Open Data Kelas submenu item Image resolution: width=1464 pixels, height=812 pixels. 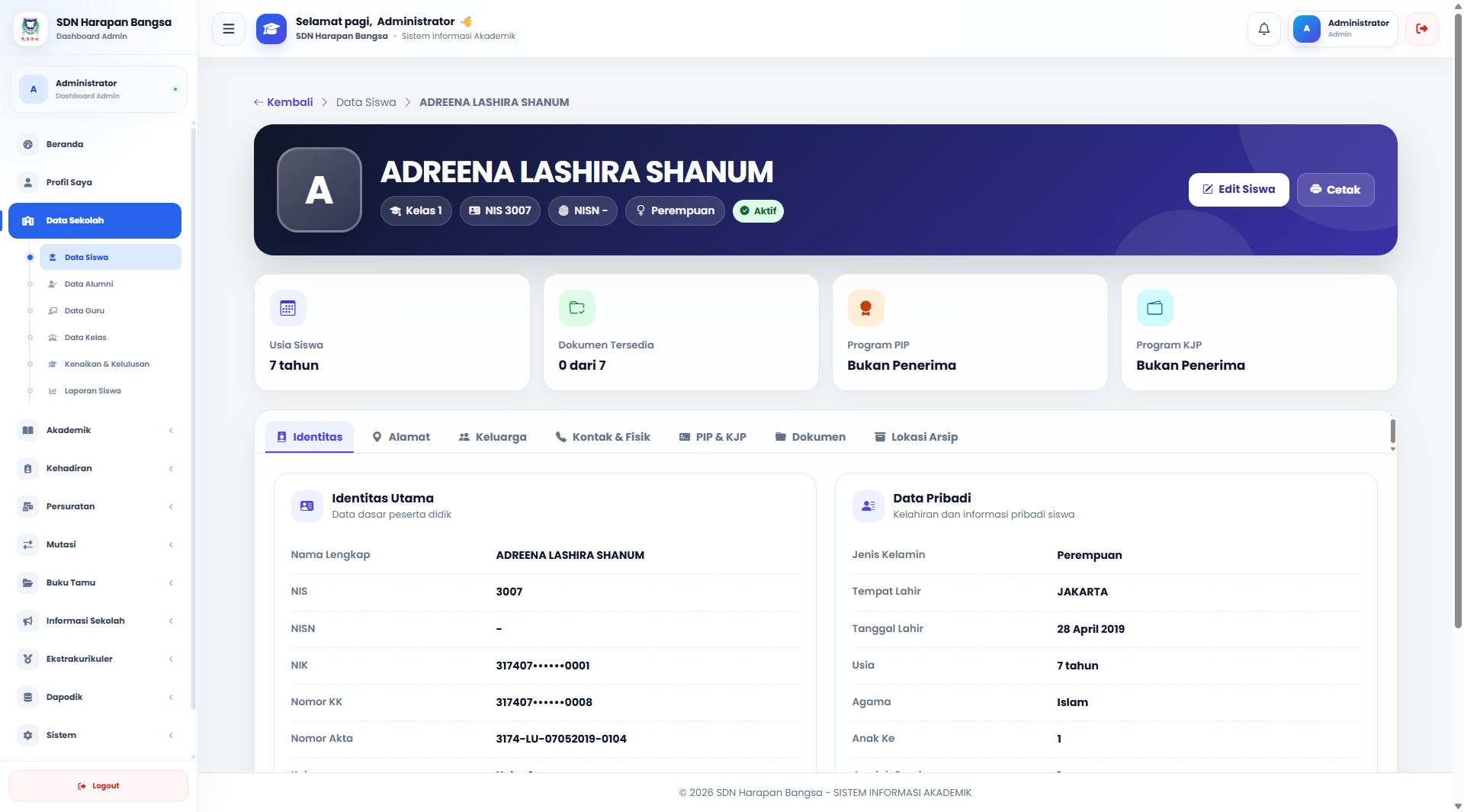(x=111, y=337)
